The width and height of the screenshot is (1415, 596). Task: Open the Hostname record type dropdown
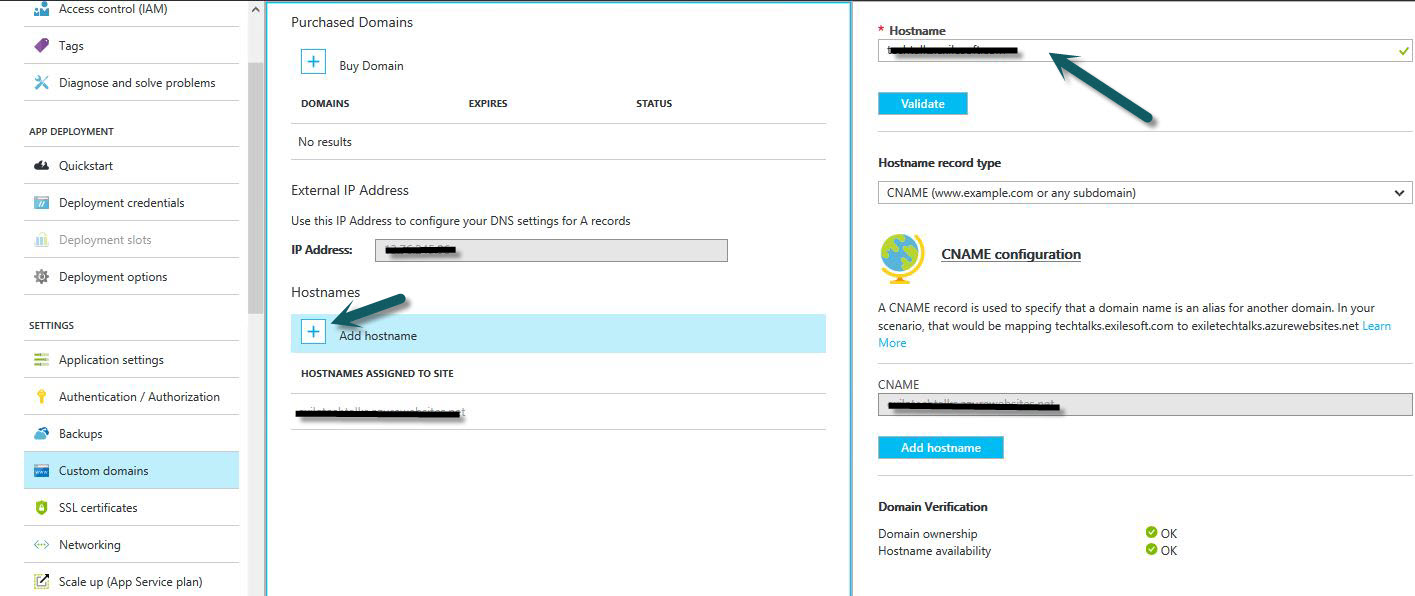point(1145,192)
